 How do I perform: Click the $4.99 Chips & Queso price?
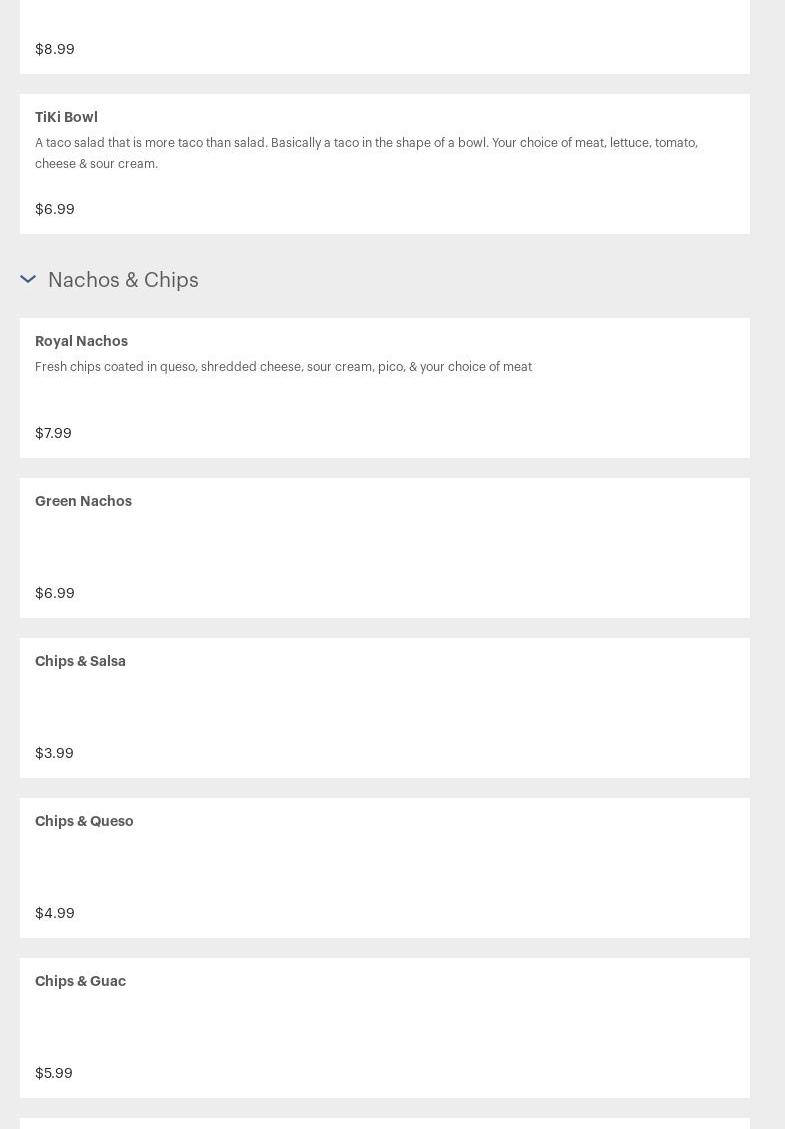point(55,912)
